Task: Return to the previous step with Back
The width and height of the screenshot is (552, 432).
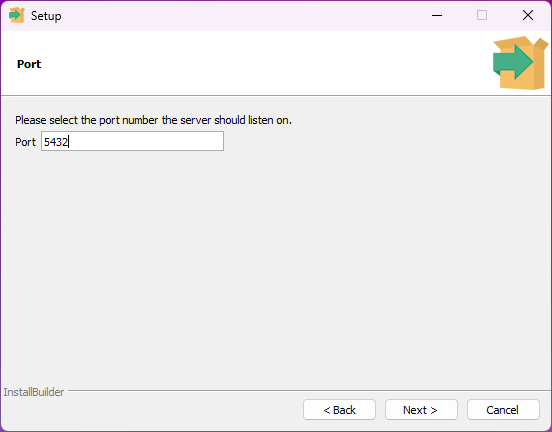Action: [x=339, y=409]
